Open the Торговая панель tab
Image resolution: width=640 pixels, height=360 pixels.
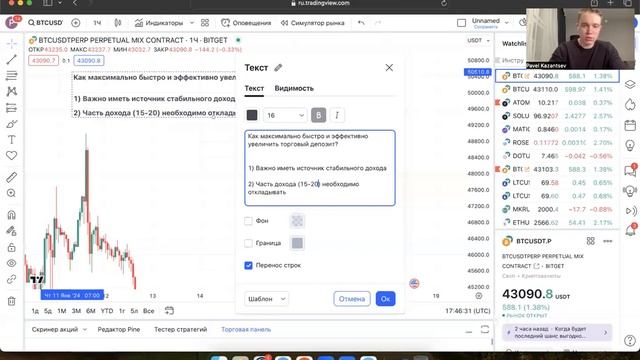(246, 329)
